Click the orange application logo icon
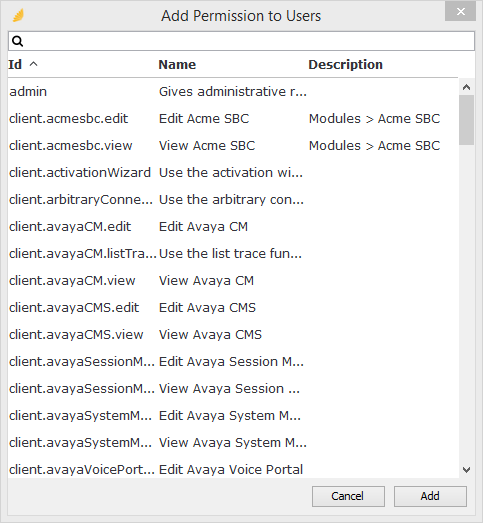This screenshot has width=483, height=523. (18, 15)
